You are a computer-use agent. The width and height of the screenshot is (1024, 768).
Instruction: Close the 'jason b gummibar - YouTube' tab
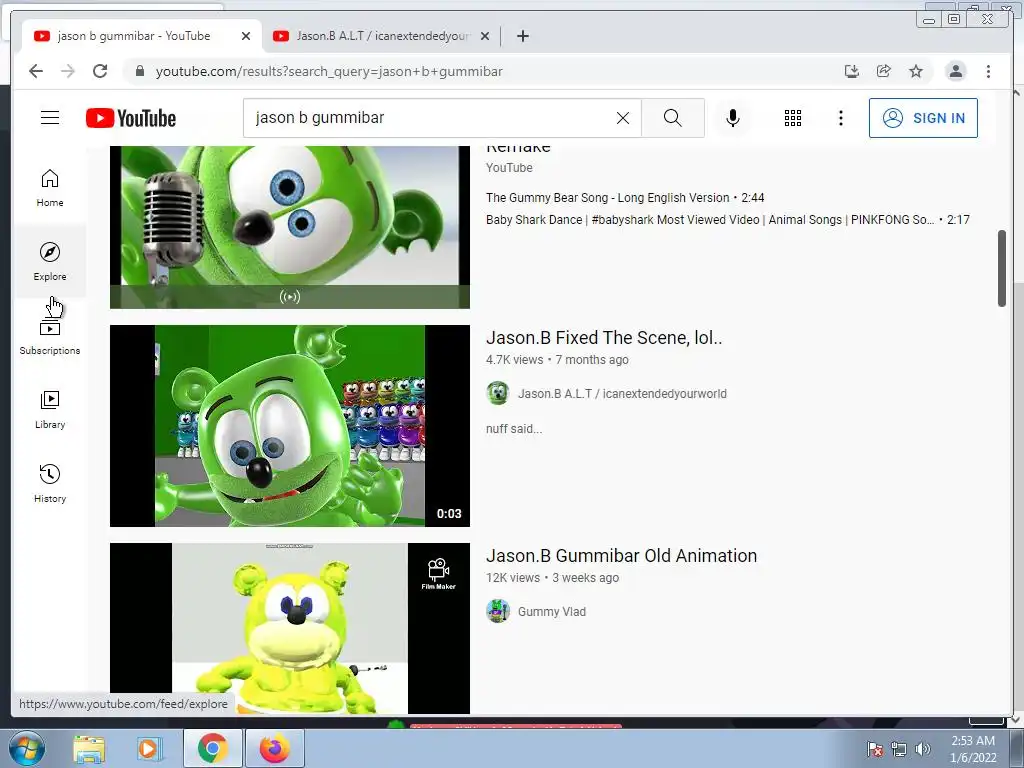(246, 36)
